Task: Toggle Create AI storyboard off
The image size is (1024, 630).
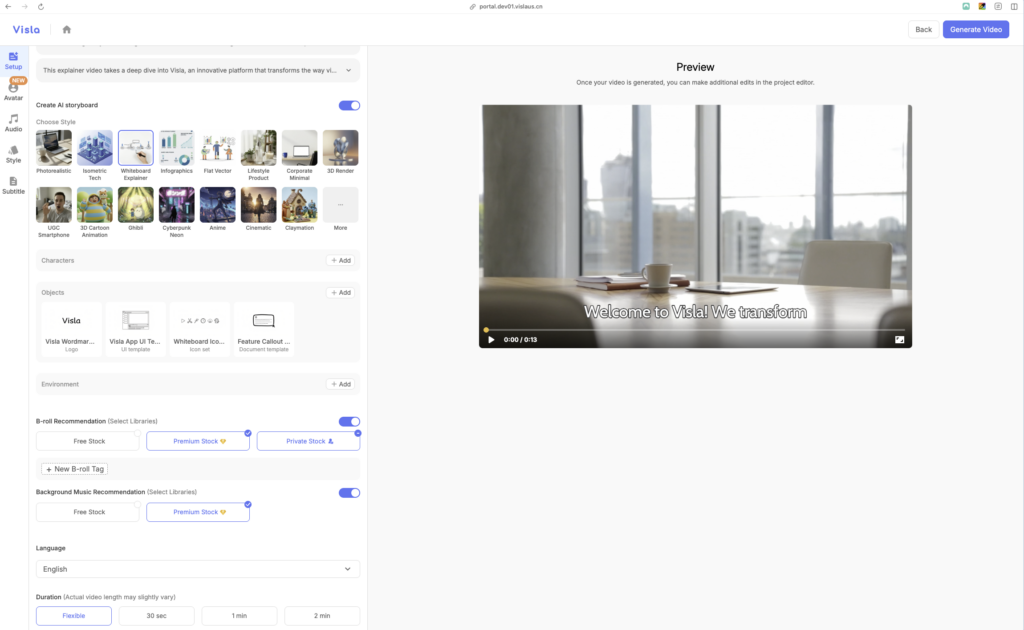Action: pos(349,105)
